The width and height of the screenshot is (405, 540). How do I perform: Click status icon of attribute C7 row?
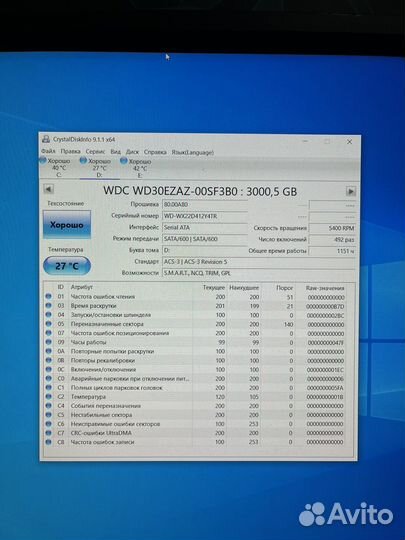pos(48,433)
